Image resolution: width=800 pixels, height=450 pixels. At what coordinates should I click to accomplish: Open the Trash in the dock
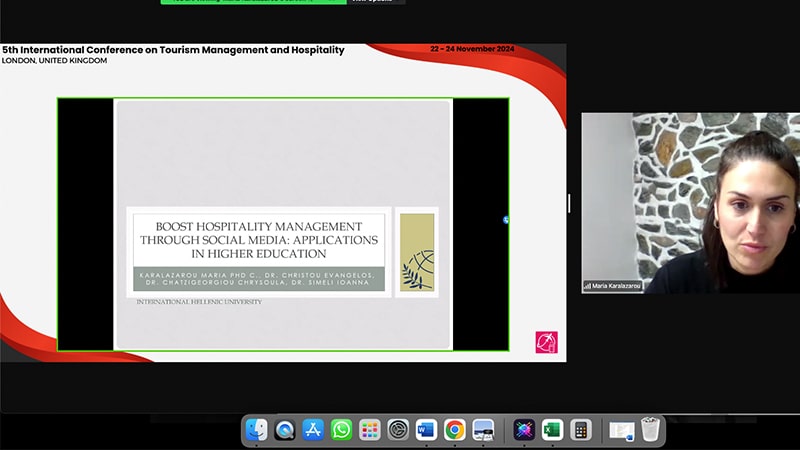click(x=651, y=430)
